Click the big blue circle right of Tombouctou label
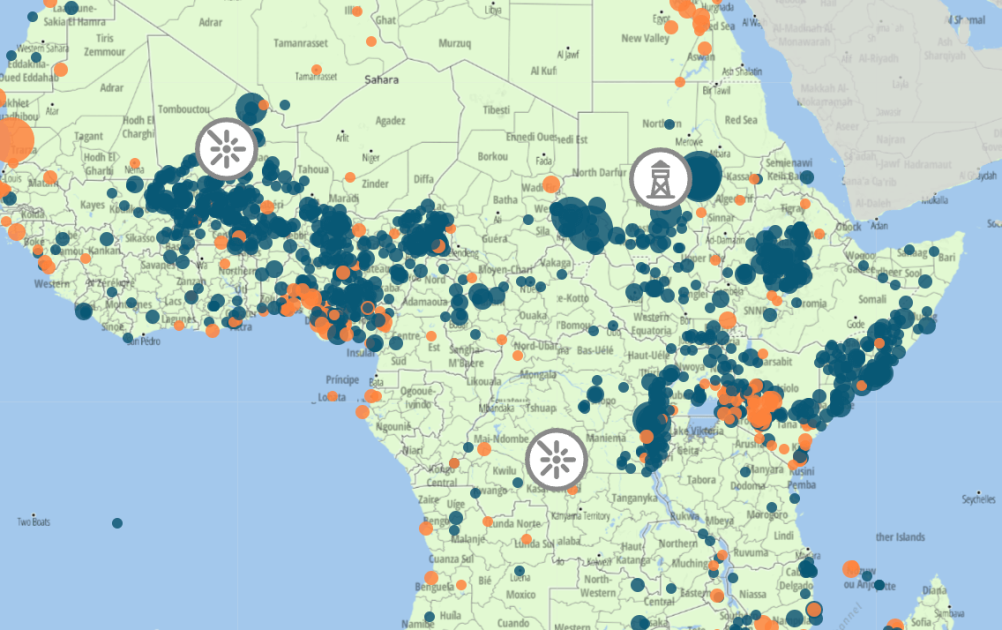 tap(251, 108)
